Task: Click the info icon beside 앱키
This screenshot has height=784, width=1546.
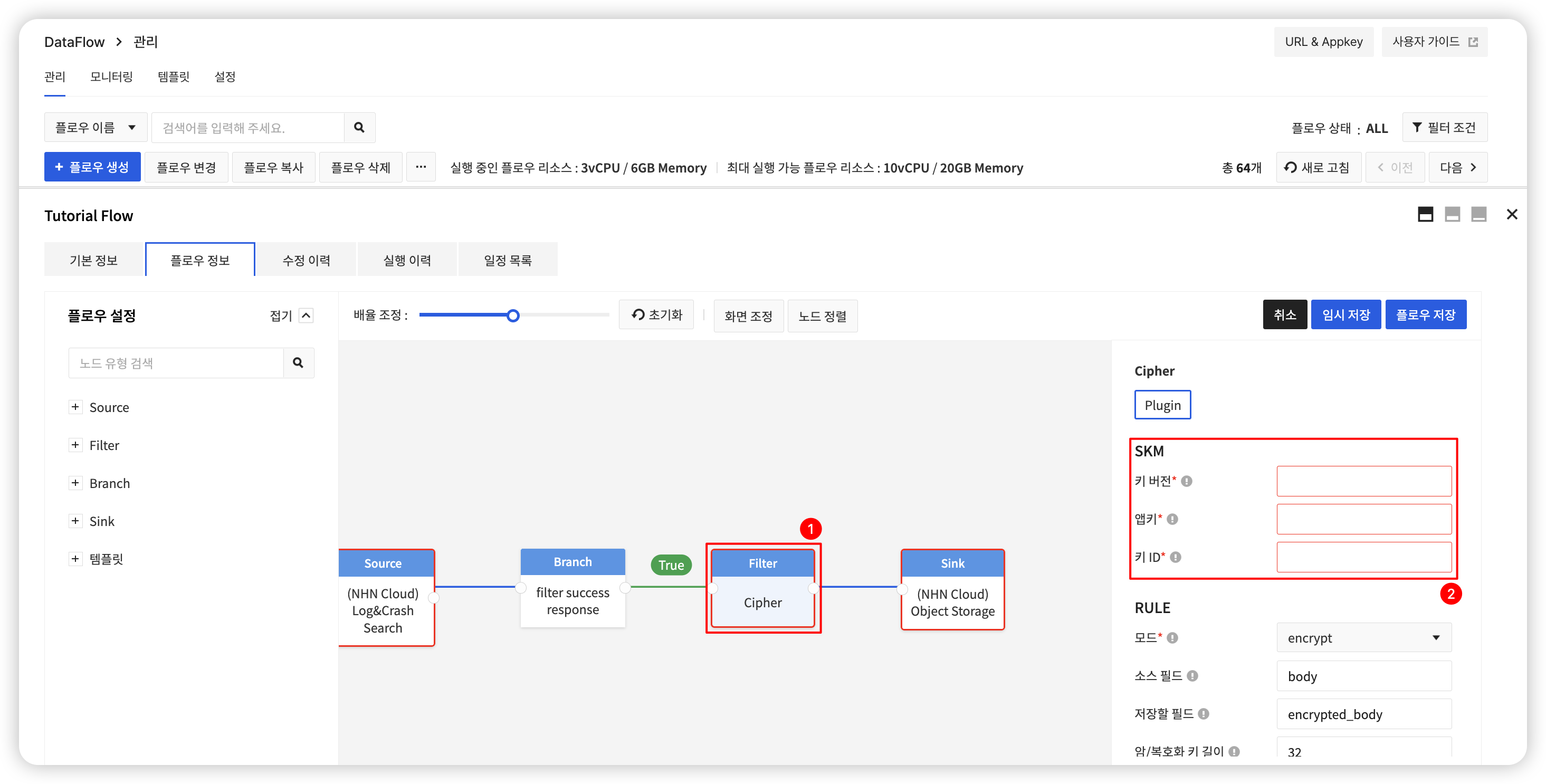Action: (1172, 519)
